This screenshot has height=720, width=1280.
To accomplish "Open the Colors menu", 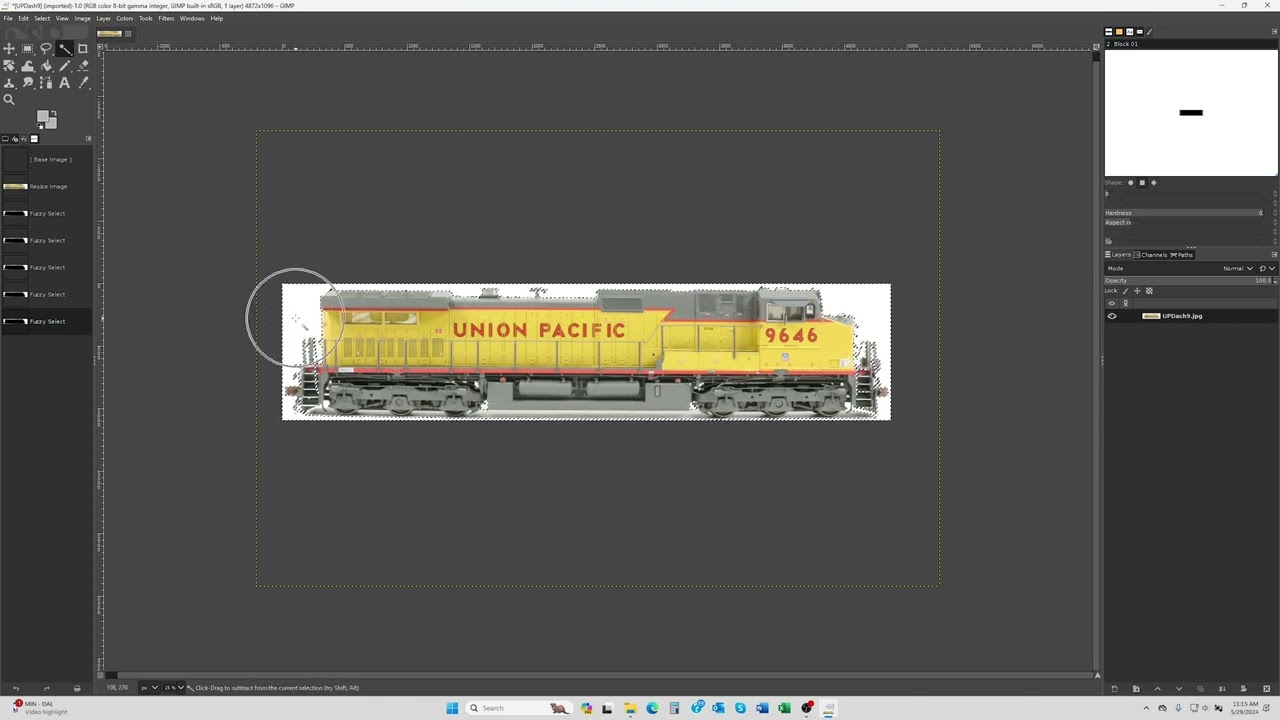I will point(124,18).
